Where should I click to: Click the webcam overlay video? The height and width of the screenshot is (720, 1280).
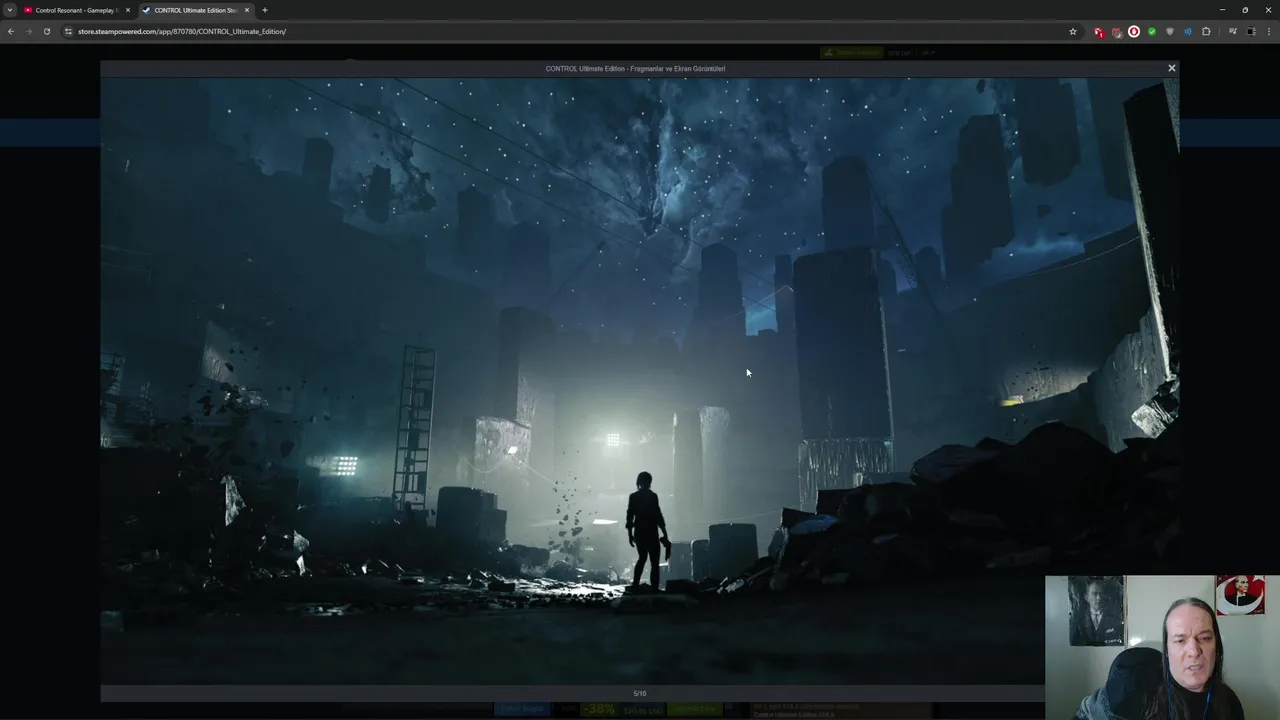point(1162,647)
